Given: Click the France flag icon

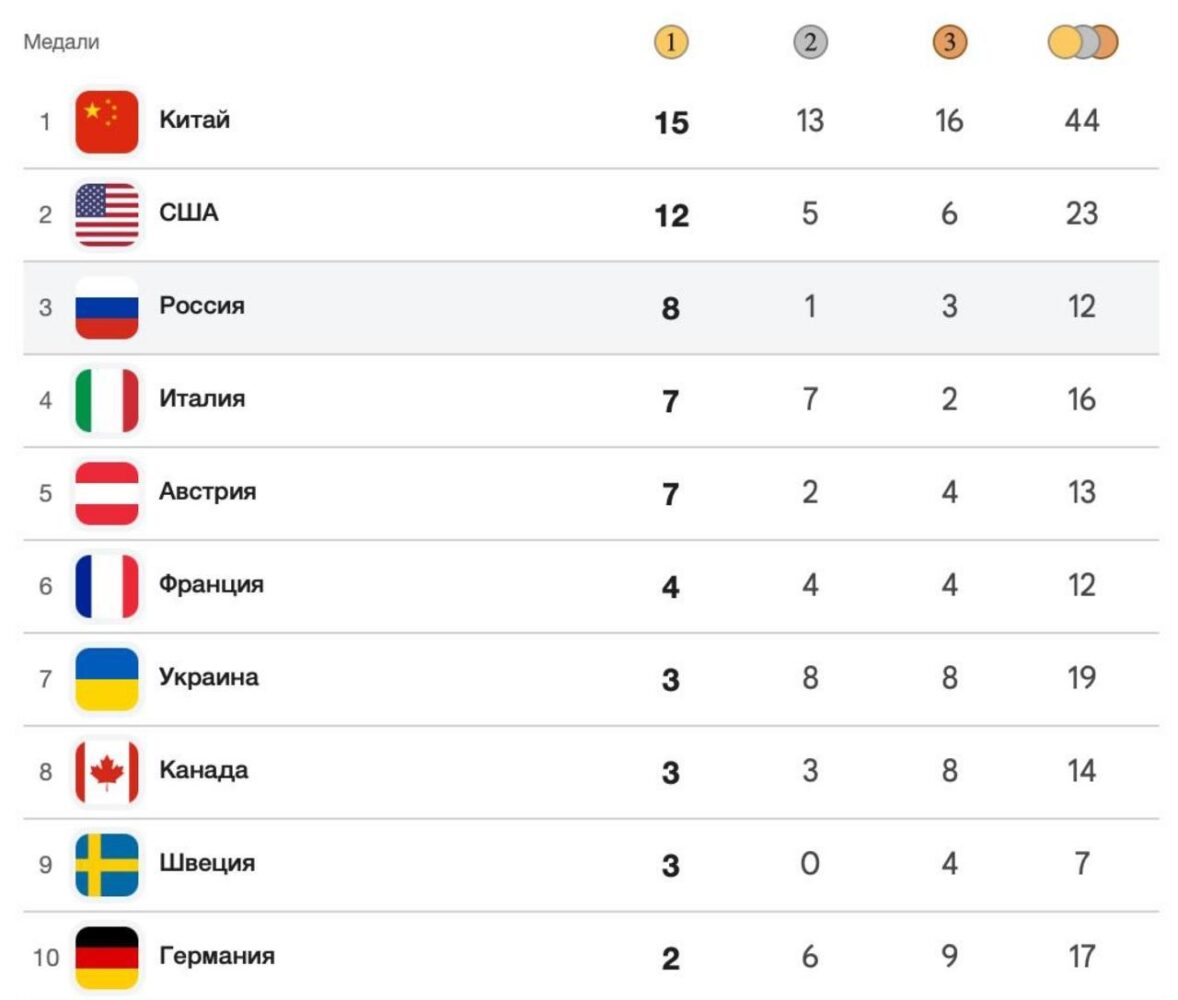Looking at the screenshot, I should (107, 585).
